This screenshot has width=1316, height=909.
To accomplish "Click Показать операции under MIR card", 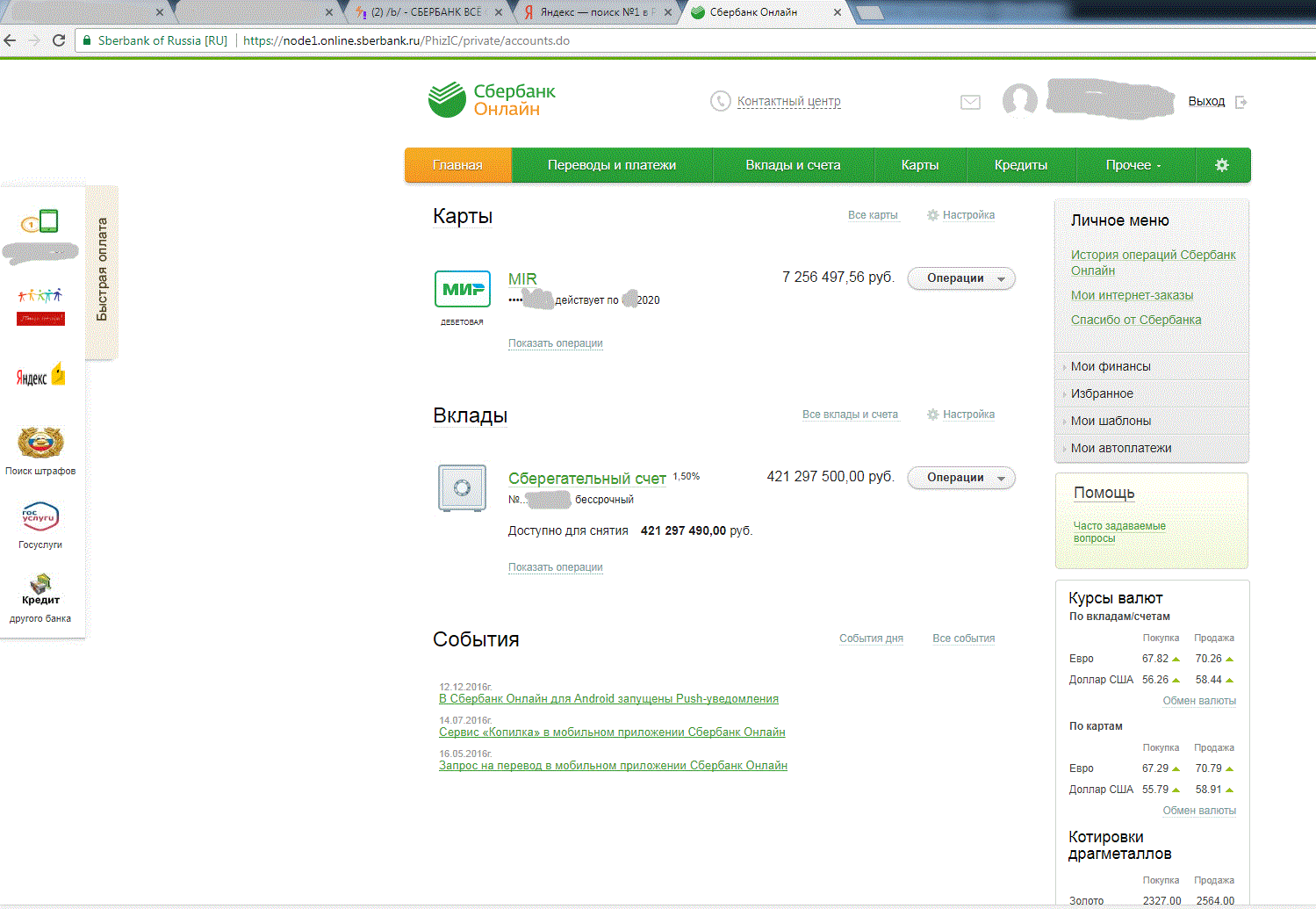I will (x=556, y=343).
